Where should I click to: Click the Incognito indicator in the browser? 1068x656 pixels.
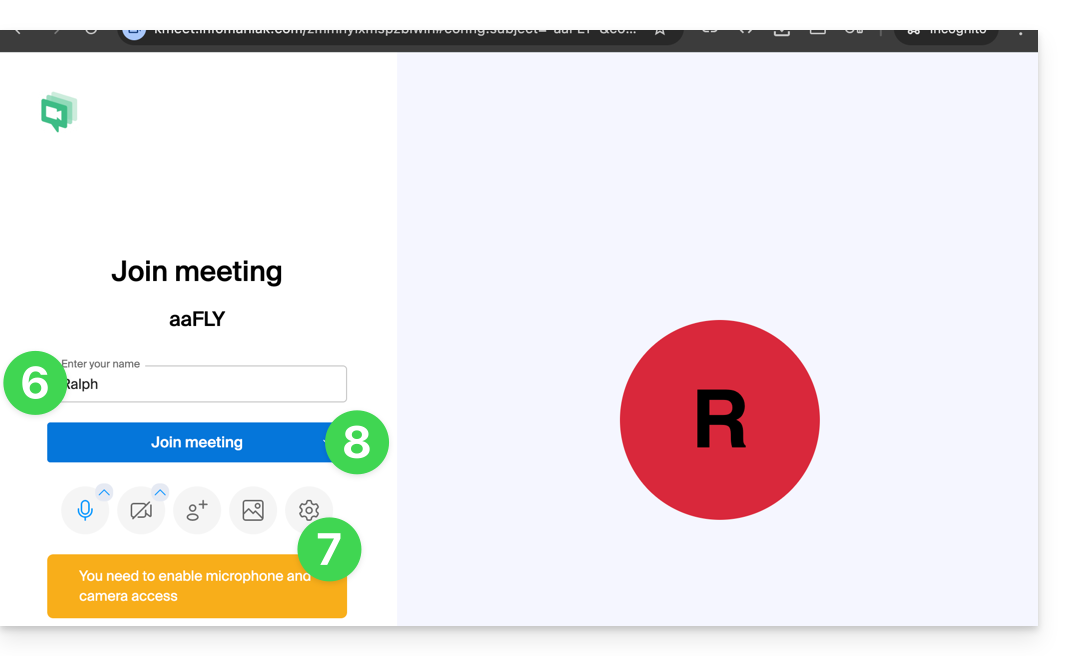[x=945, y=31]
